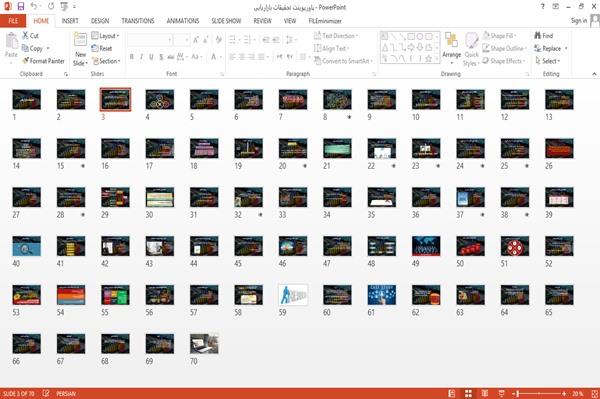Click the Find binoculars icon
The image size is (600, 399).
538,36
